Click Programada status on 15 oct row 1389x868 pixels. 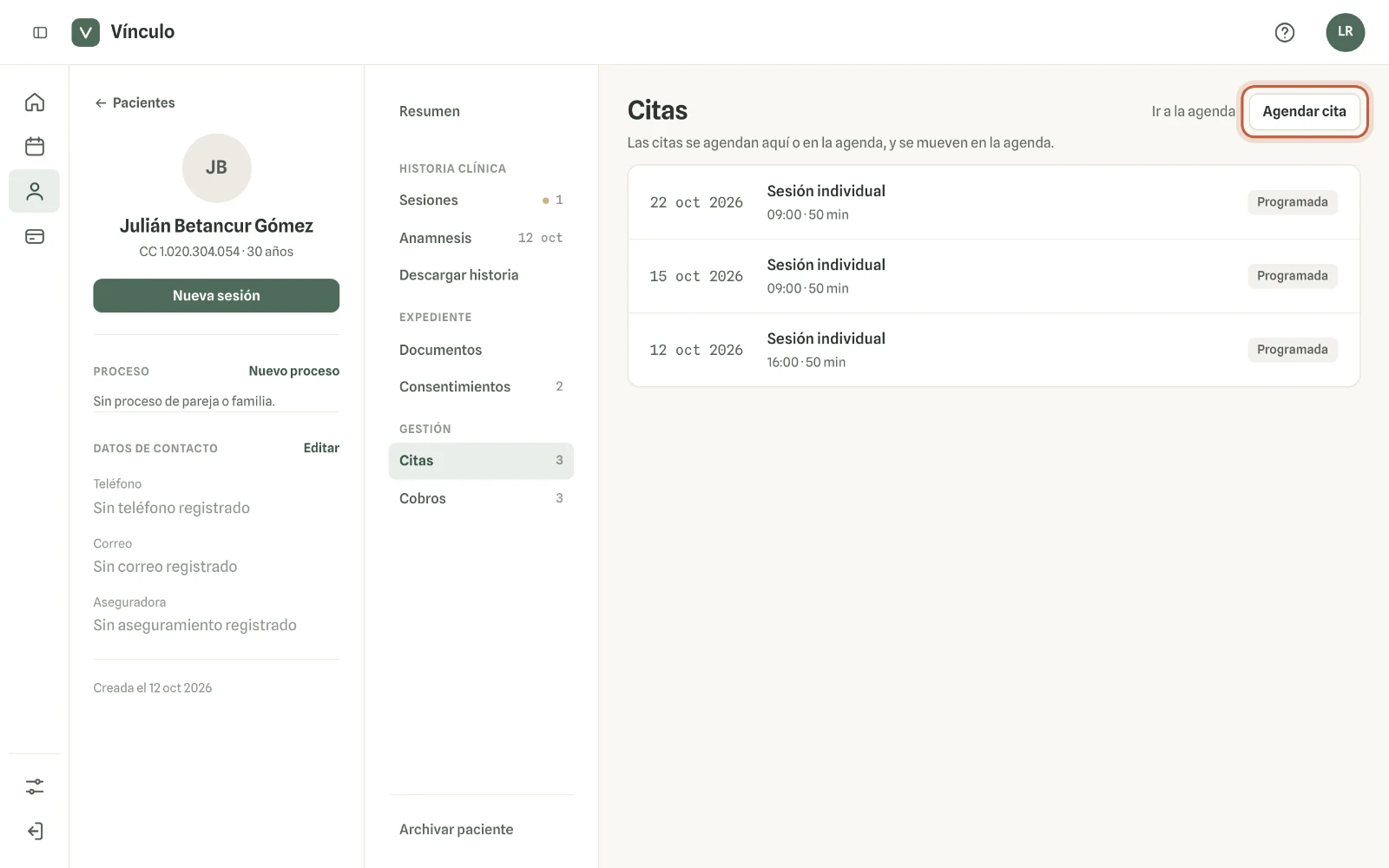tap(1292, 276)
